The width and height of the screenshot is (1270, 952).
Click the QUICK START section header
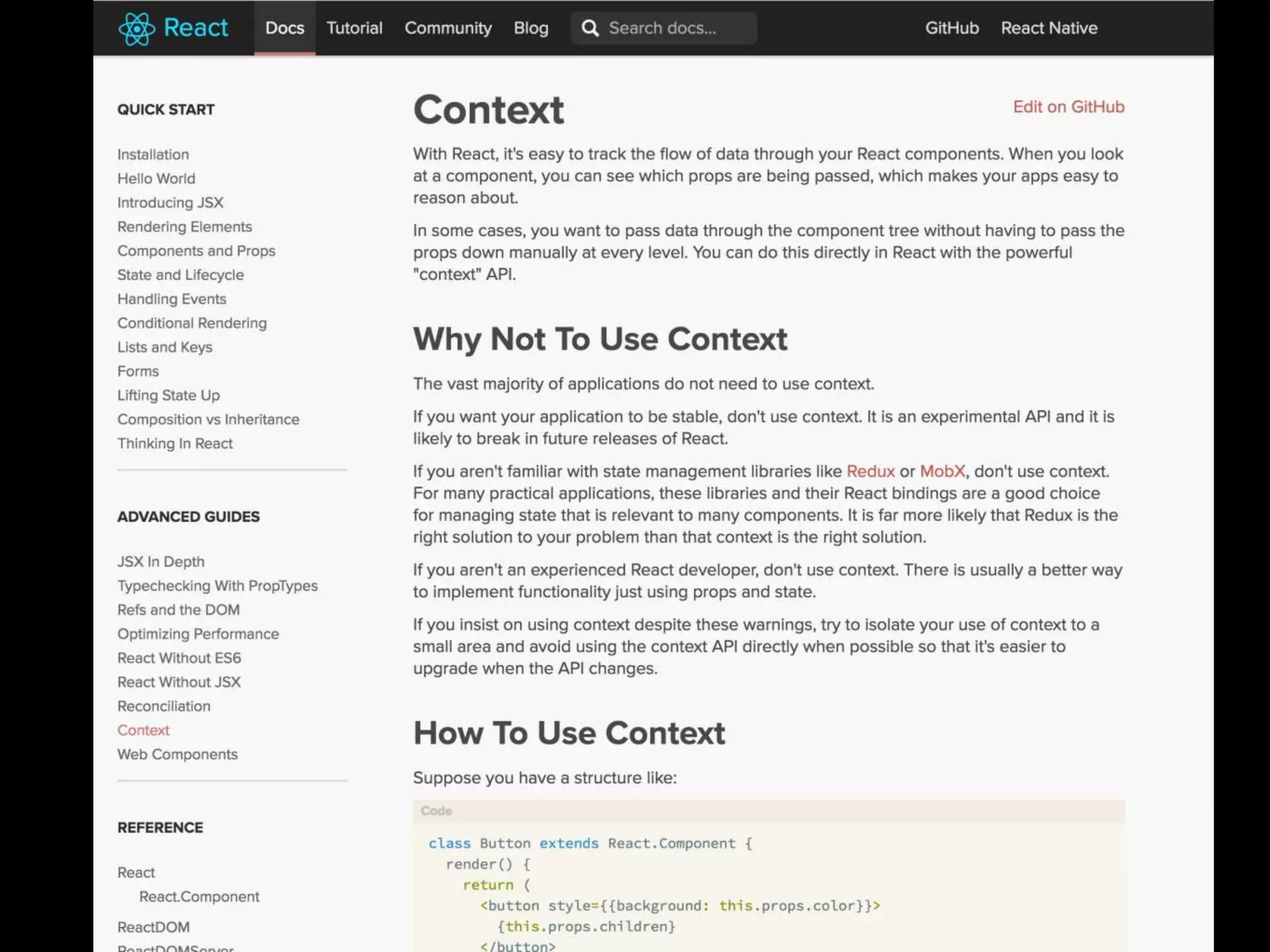(x=166, y=110)
